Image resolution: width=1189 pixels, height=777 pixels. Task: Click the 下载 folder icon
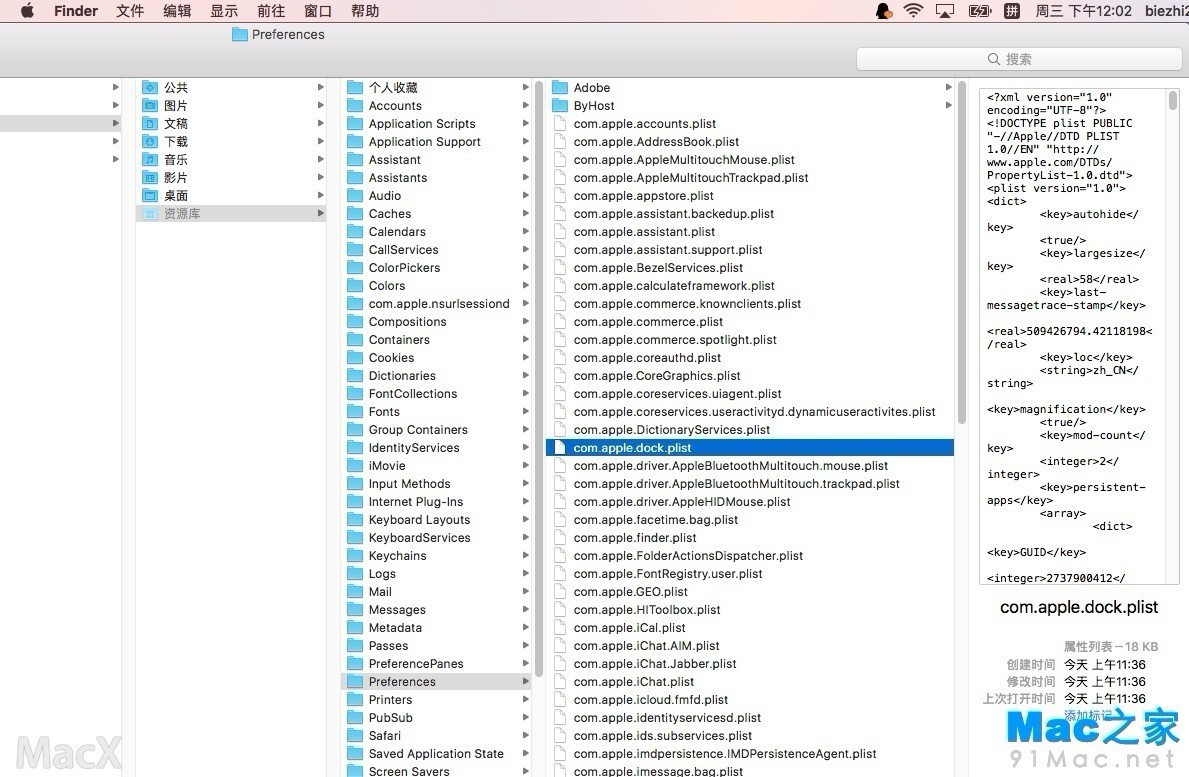tap(150, 142)
